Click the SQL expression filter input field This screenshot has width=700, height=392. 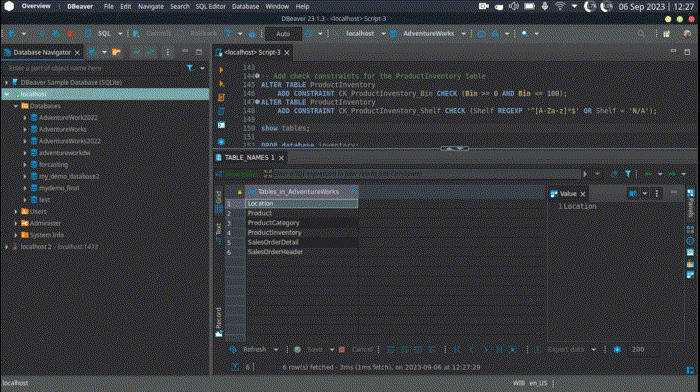pyautogui.click(x=426, y=174)
